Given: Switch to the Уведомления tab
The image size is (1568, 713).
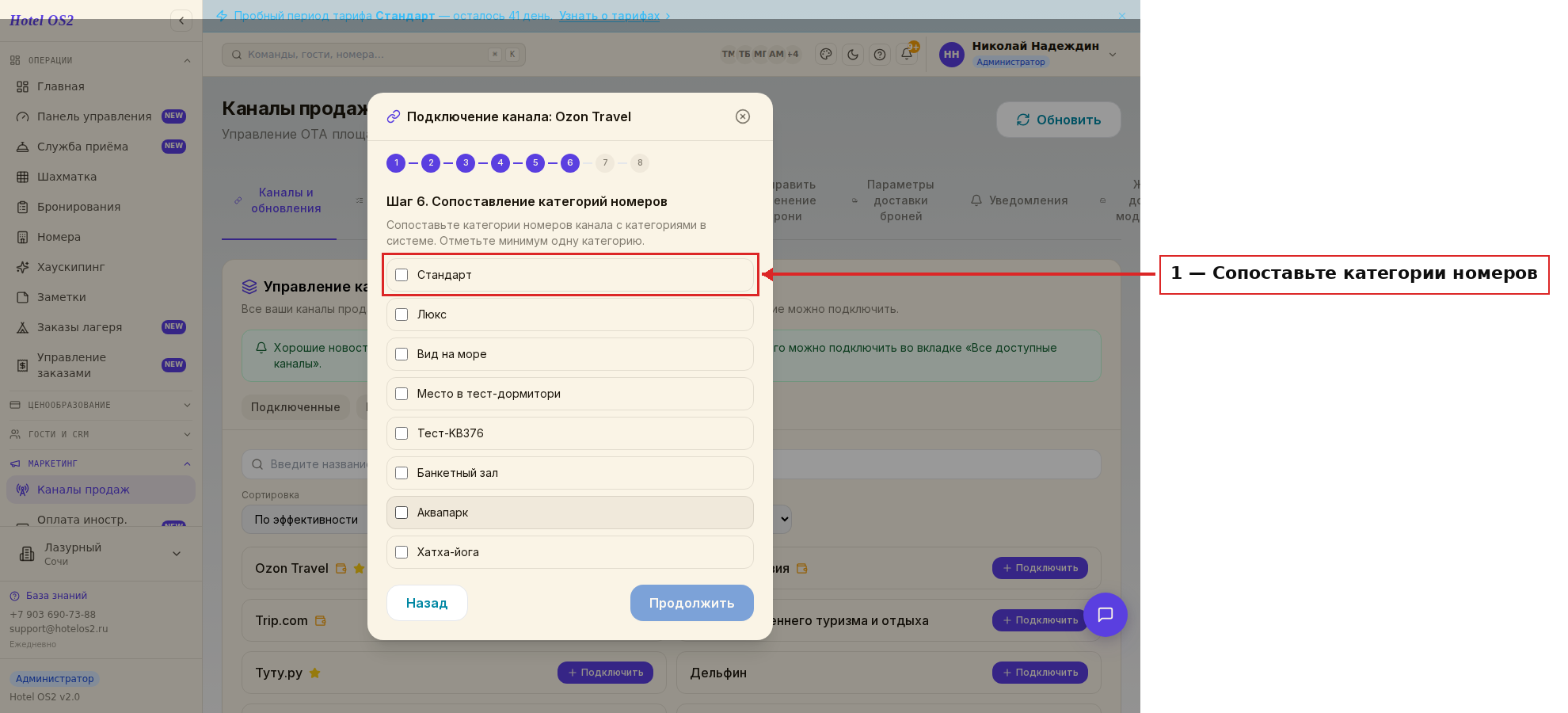Looking at the screenshot, I should pos(1019,200).
